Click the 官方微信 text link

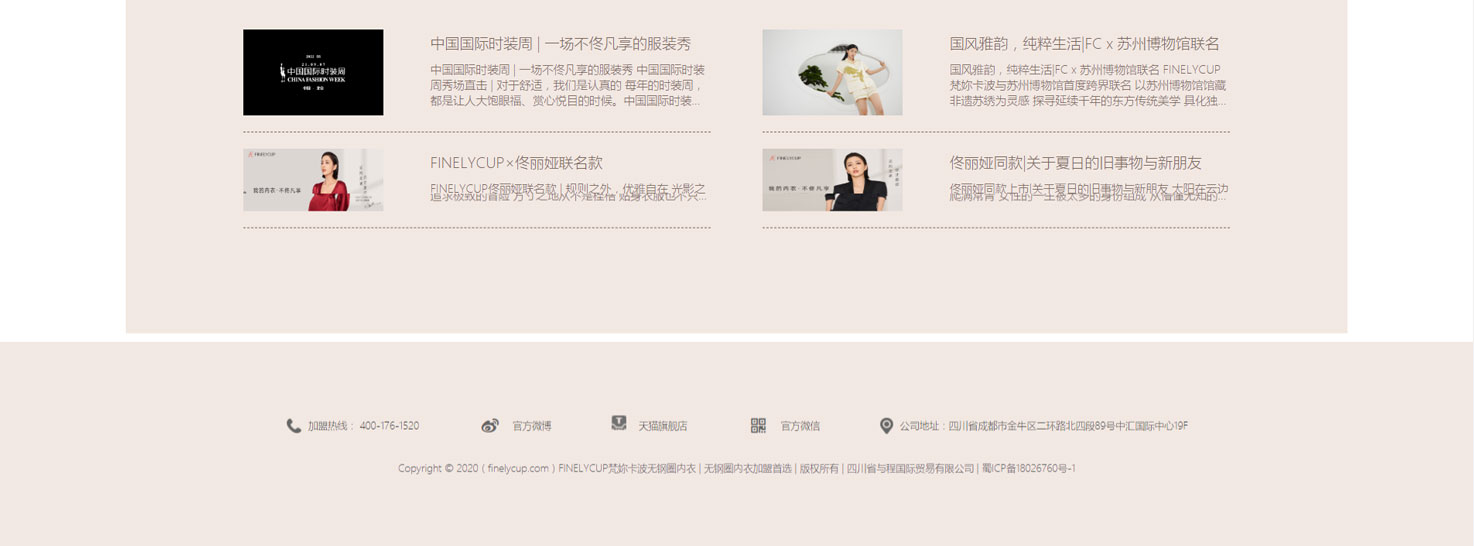click(800, 426)
